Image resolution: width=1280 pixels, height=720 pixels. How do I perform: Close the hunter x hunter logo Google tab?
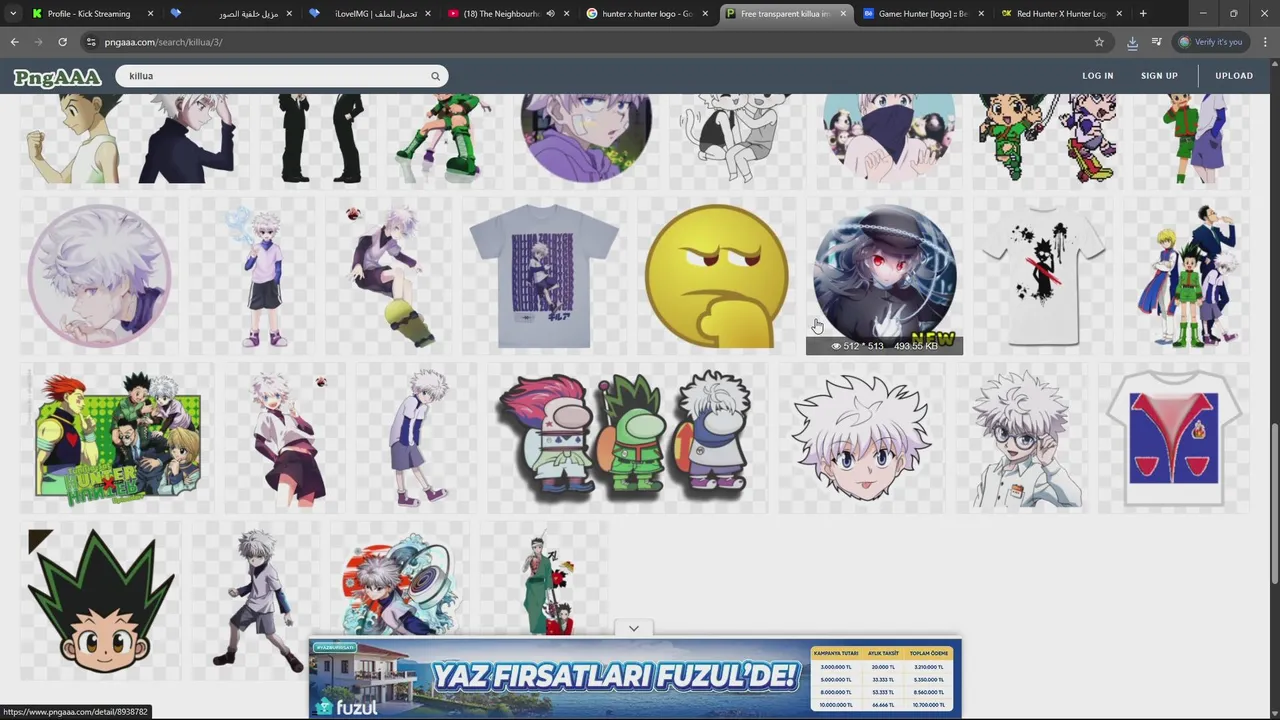704,14
